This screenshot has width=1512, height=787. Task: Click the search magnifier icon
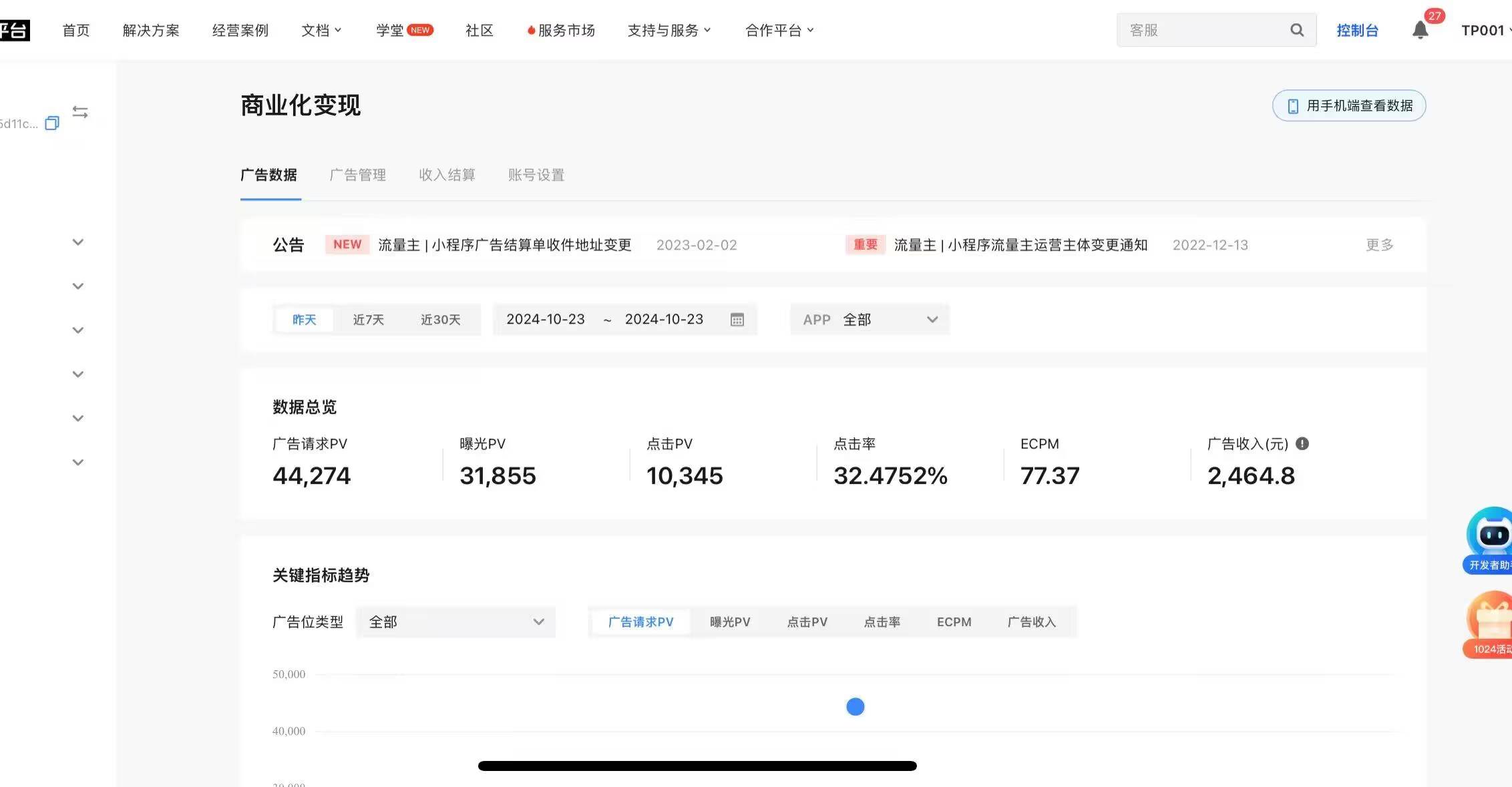(1296, 29)
